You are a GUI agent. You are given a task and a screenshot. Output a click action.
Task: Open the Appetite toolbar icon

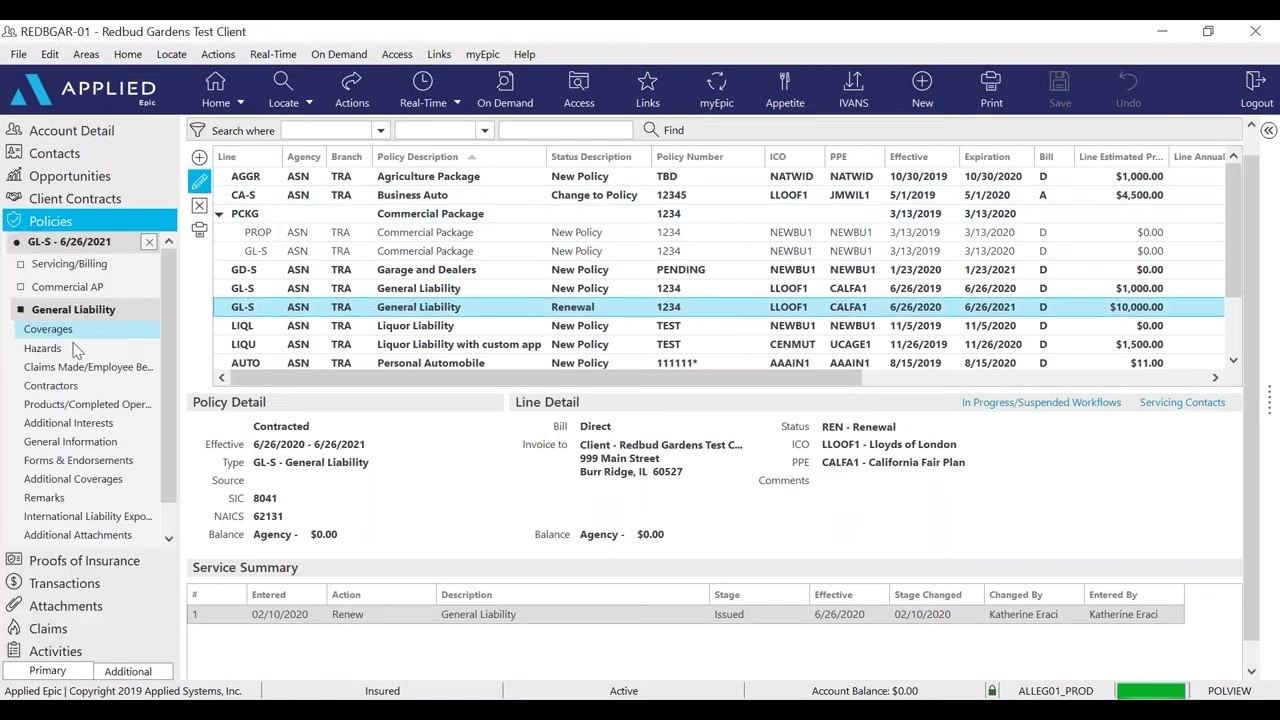pyautogui.click(x=785, y=81)
